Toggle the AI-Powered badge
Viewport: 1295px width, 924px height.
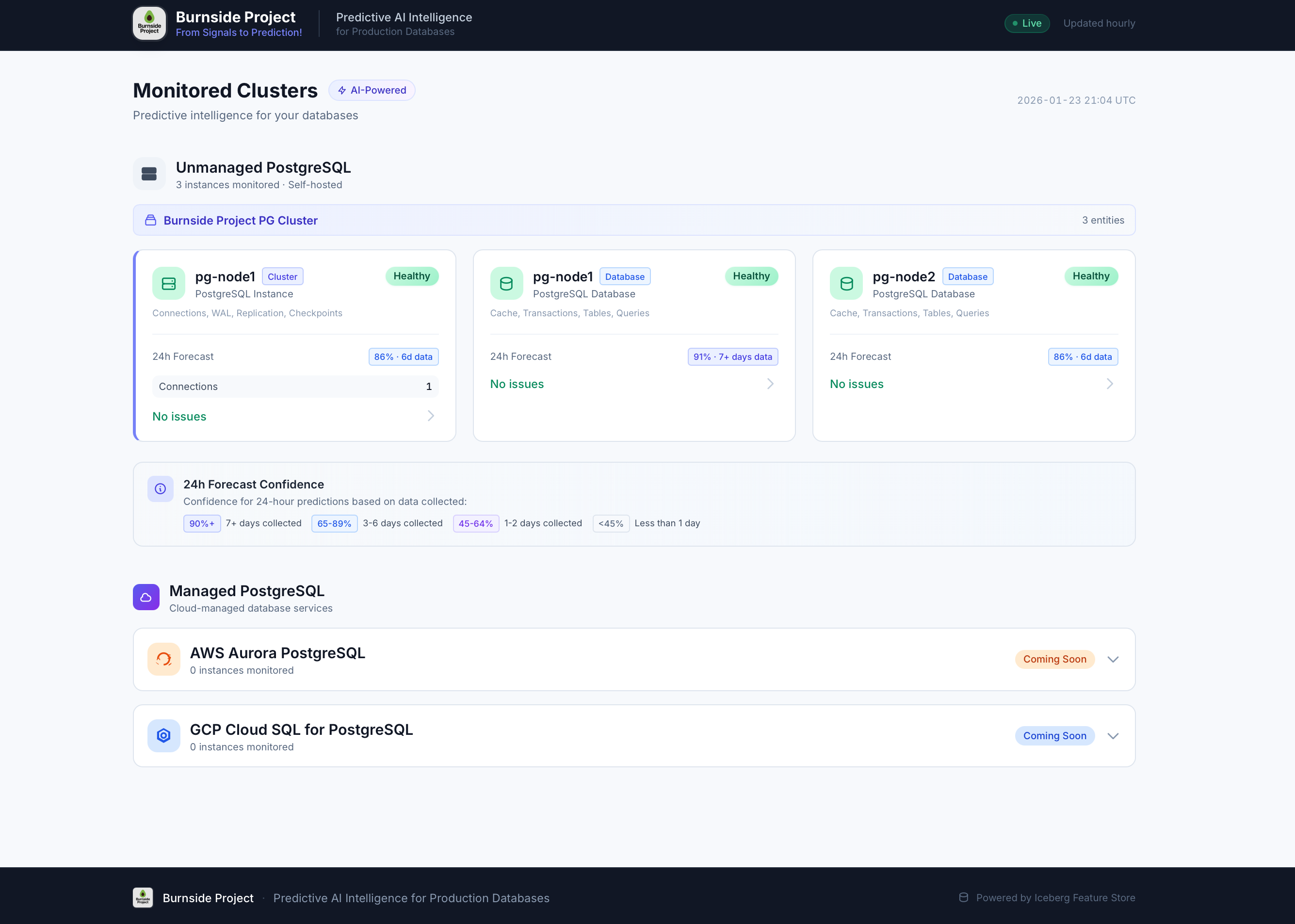click(x=372, y=90)
